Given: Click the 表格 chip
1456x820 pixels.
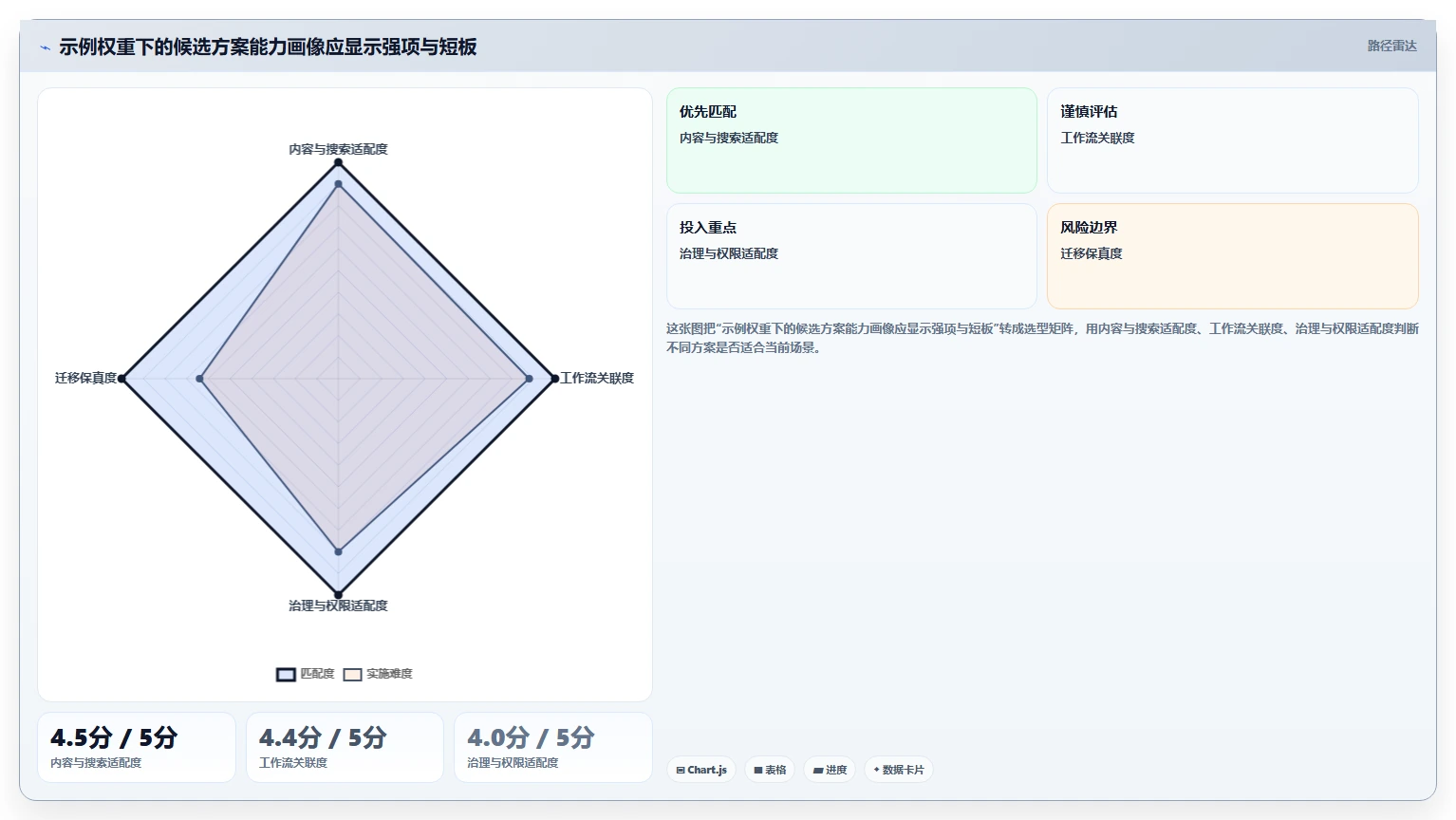Looking at the screenshot, I should (x=770, y=770).
